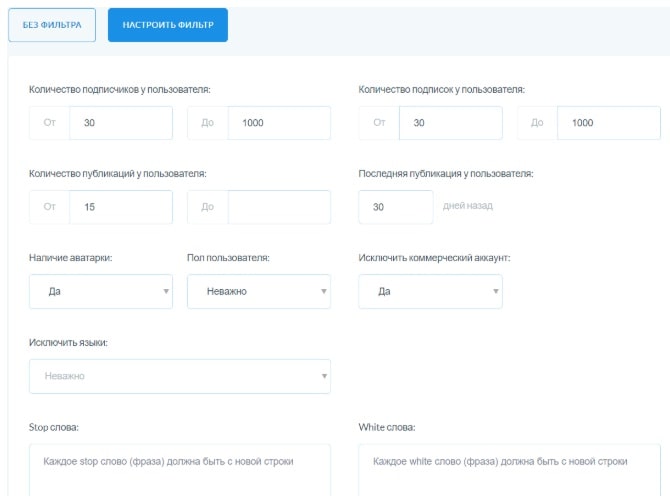Screen dimensions: 670x502
Task: Click publications count 'От' field showing 15
Action: point(121,207)
